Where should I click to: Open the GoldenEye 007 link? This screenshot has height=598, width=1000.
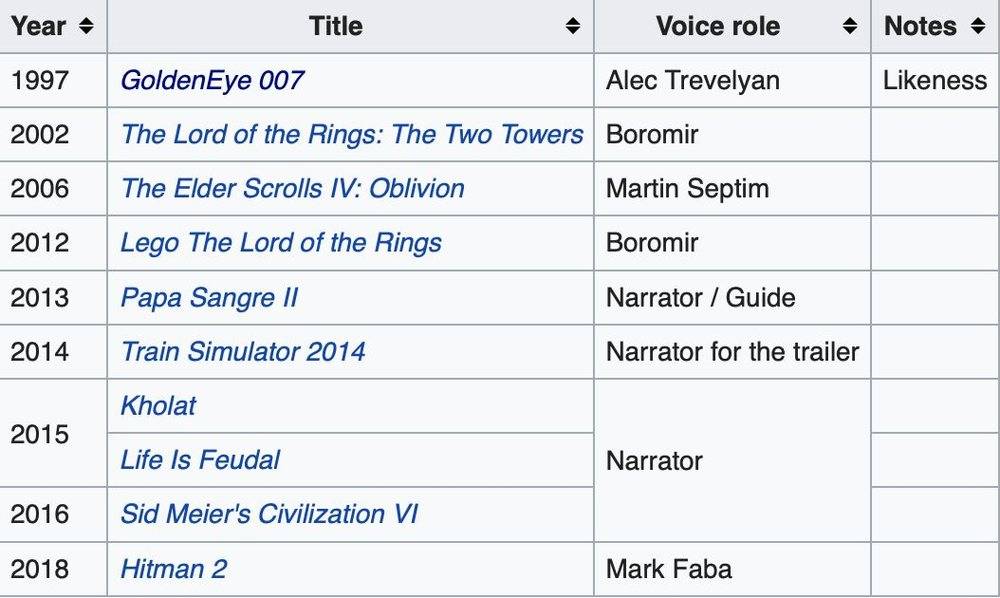click(x=212, y=80)
